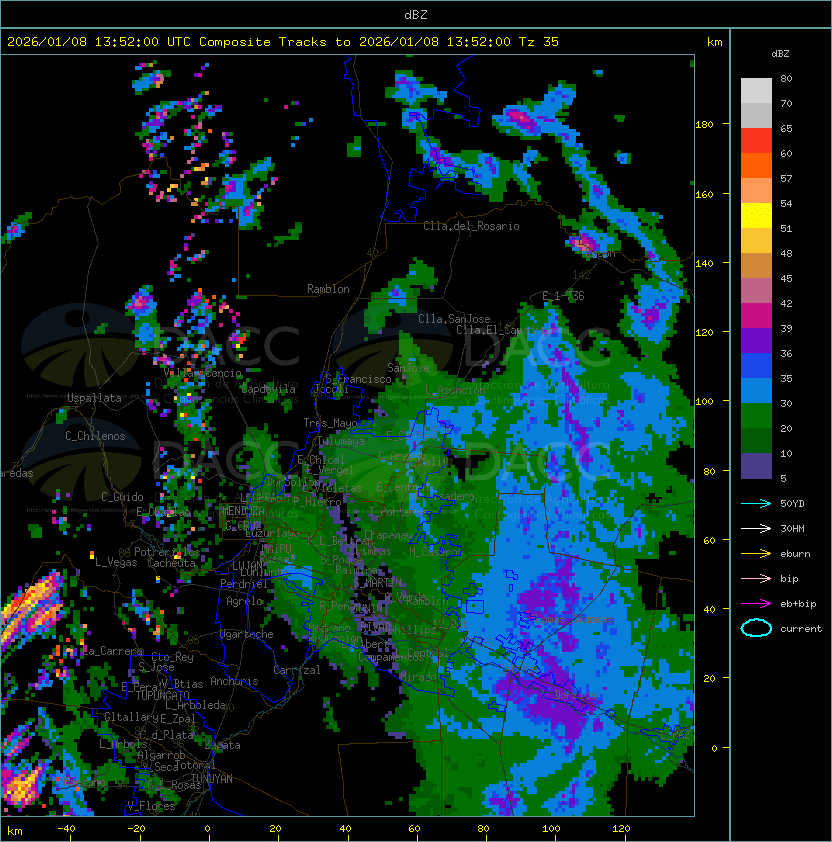Click the dBZ title at top center
This screenshot has width=832, height=842.
416,15
